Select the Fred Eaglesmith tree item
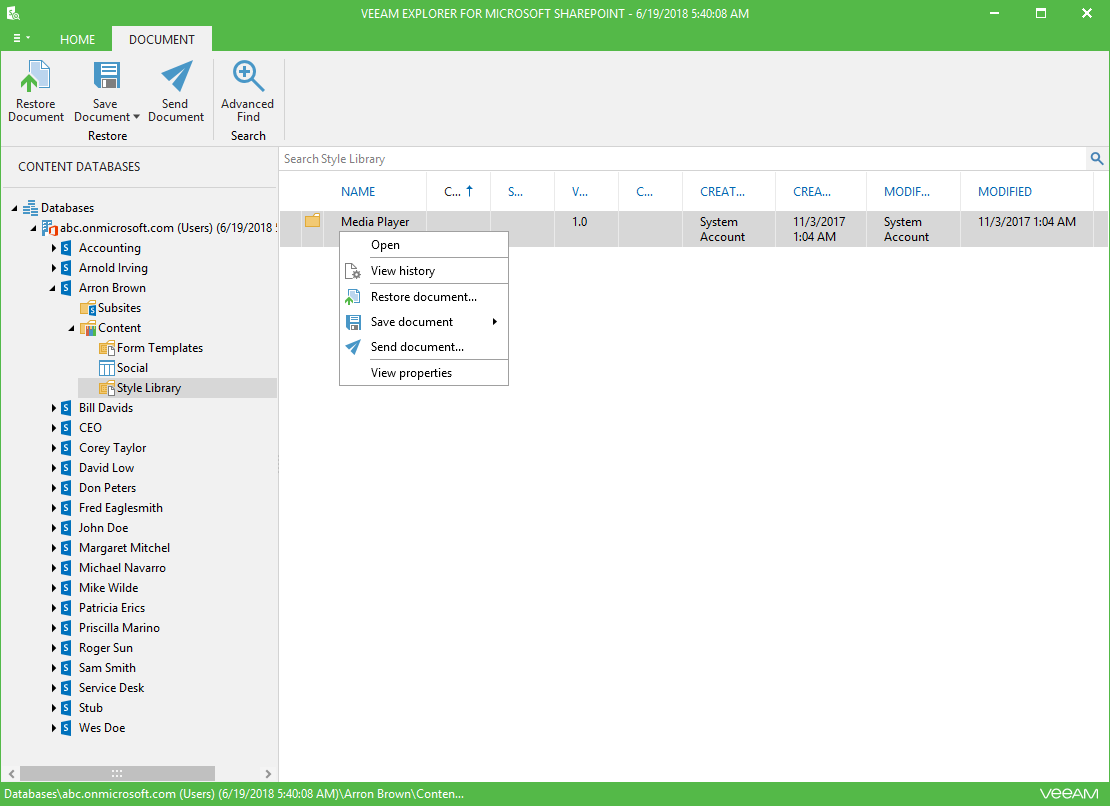The height and width of the screenshot is (806, 1110). (x=121, y=508)
